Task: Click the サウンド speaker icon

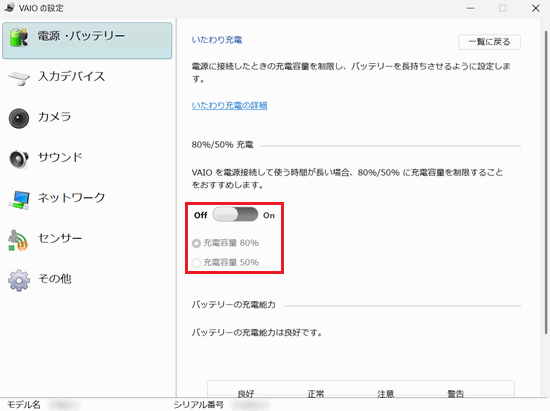Action: [x=19, y=159]
